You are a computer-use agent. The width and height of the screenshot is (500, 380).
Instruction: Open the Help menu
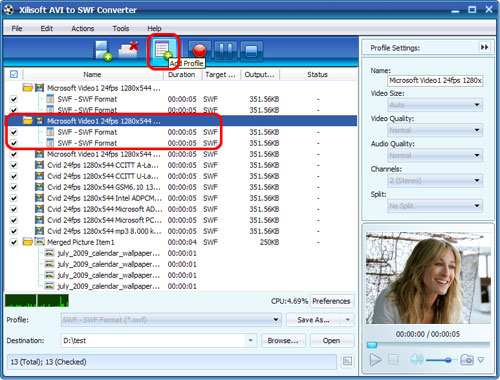tap(154, 28)
